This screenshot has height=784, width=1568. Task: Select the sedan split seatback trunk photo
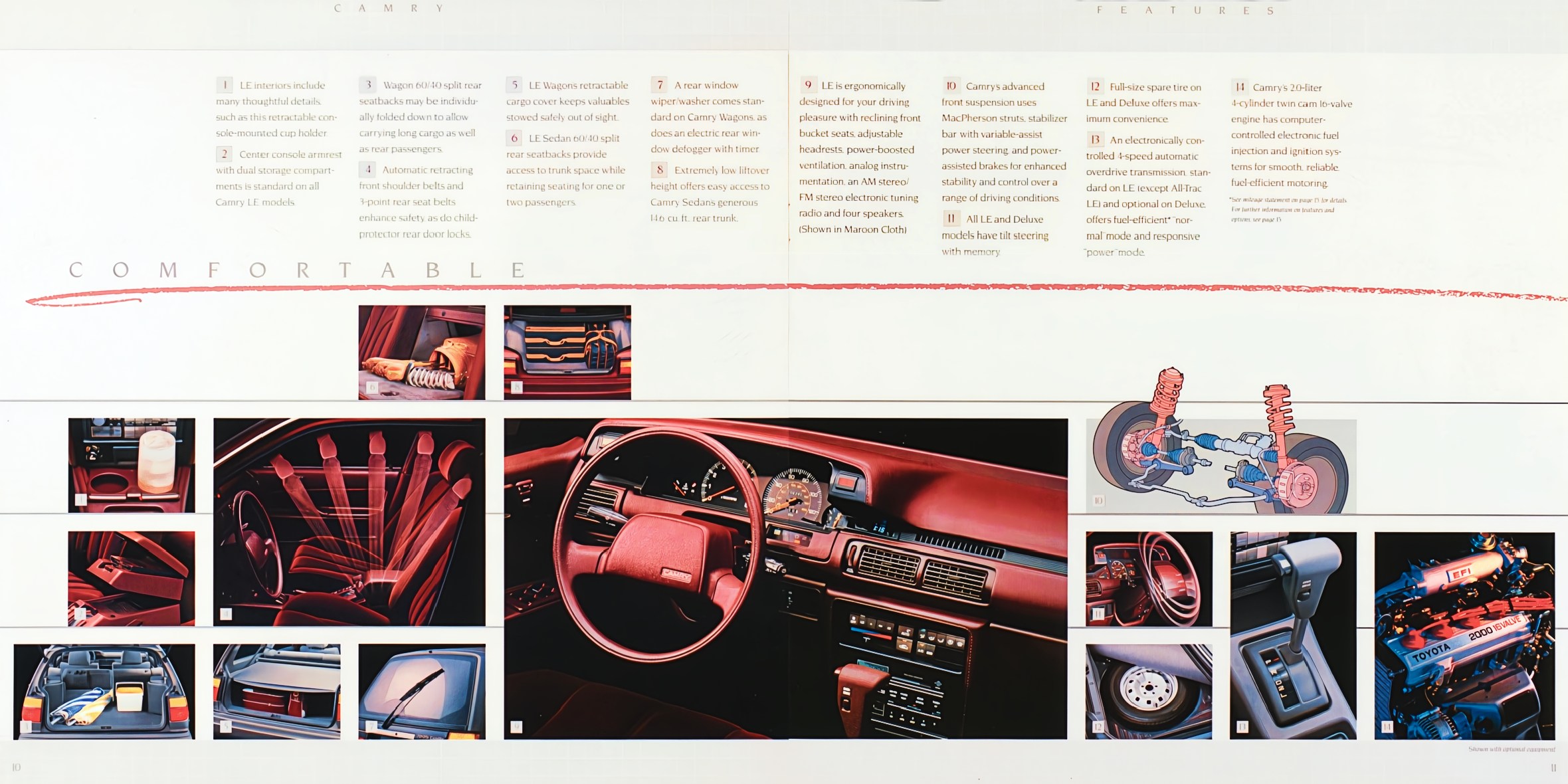[x=422, y=352]
